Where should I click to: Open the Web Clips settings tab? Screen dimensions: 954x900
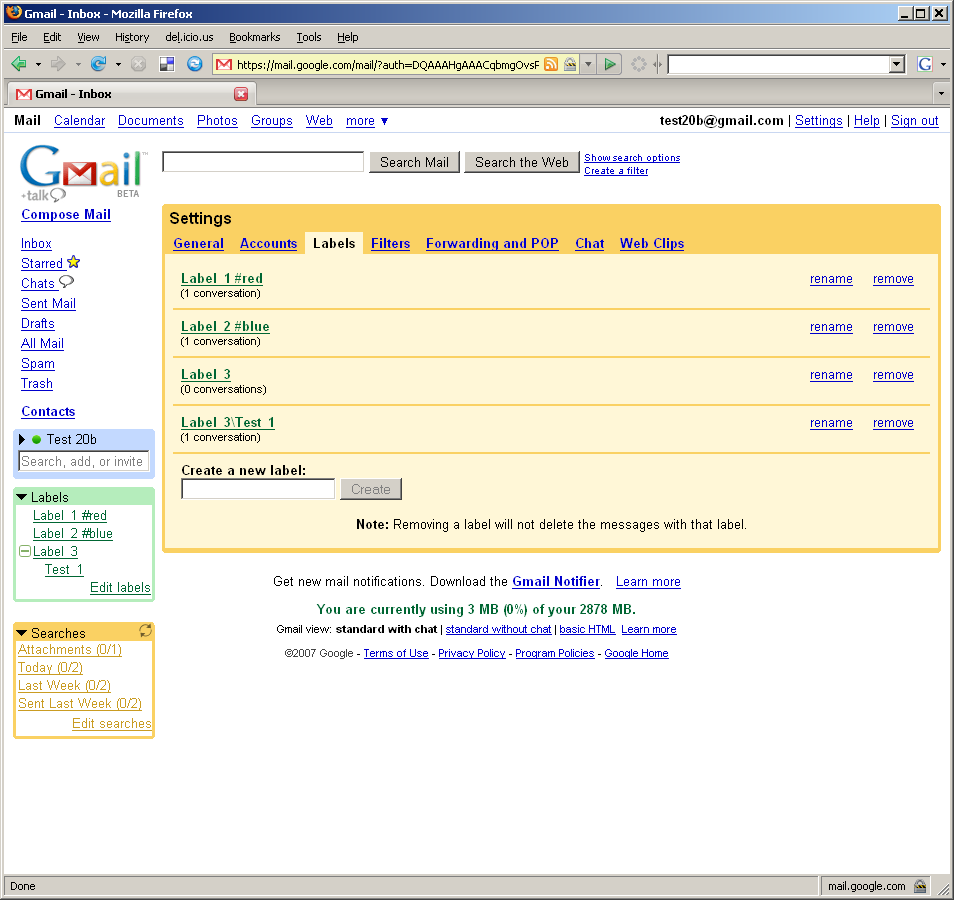652,243
